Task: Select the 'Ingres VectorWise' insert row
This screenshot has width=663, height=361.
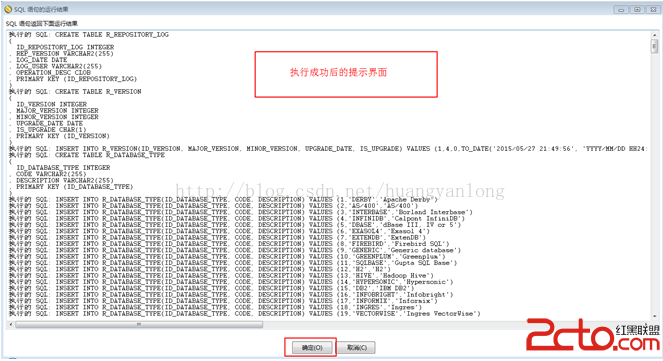Action: pos(244,314)
